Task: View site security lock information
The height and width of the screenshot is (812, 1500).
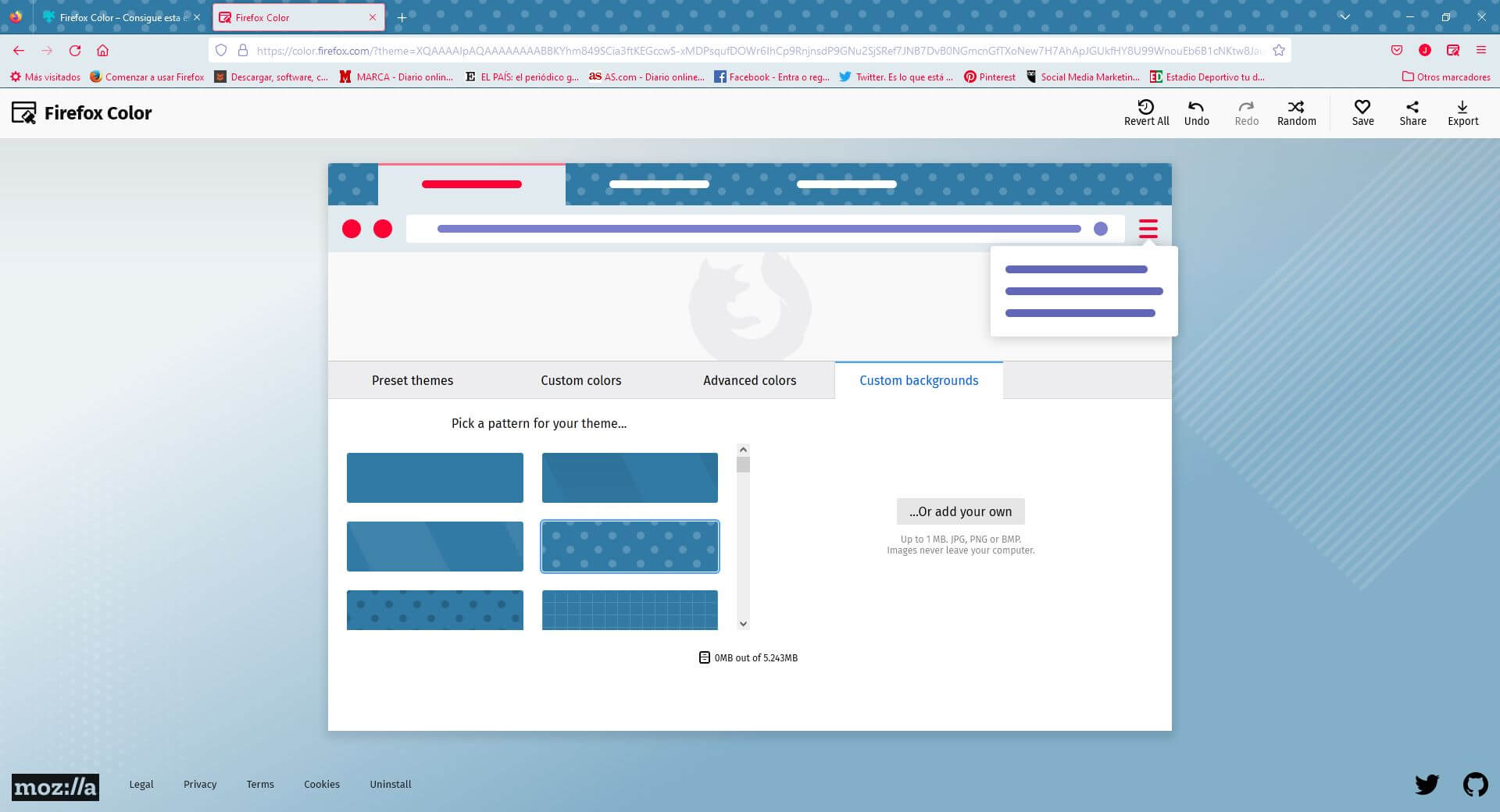Action: tap(243, 51)
